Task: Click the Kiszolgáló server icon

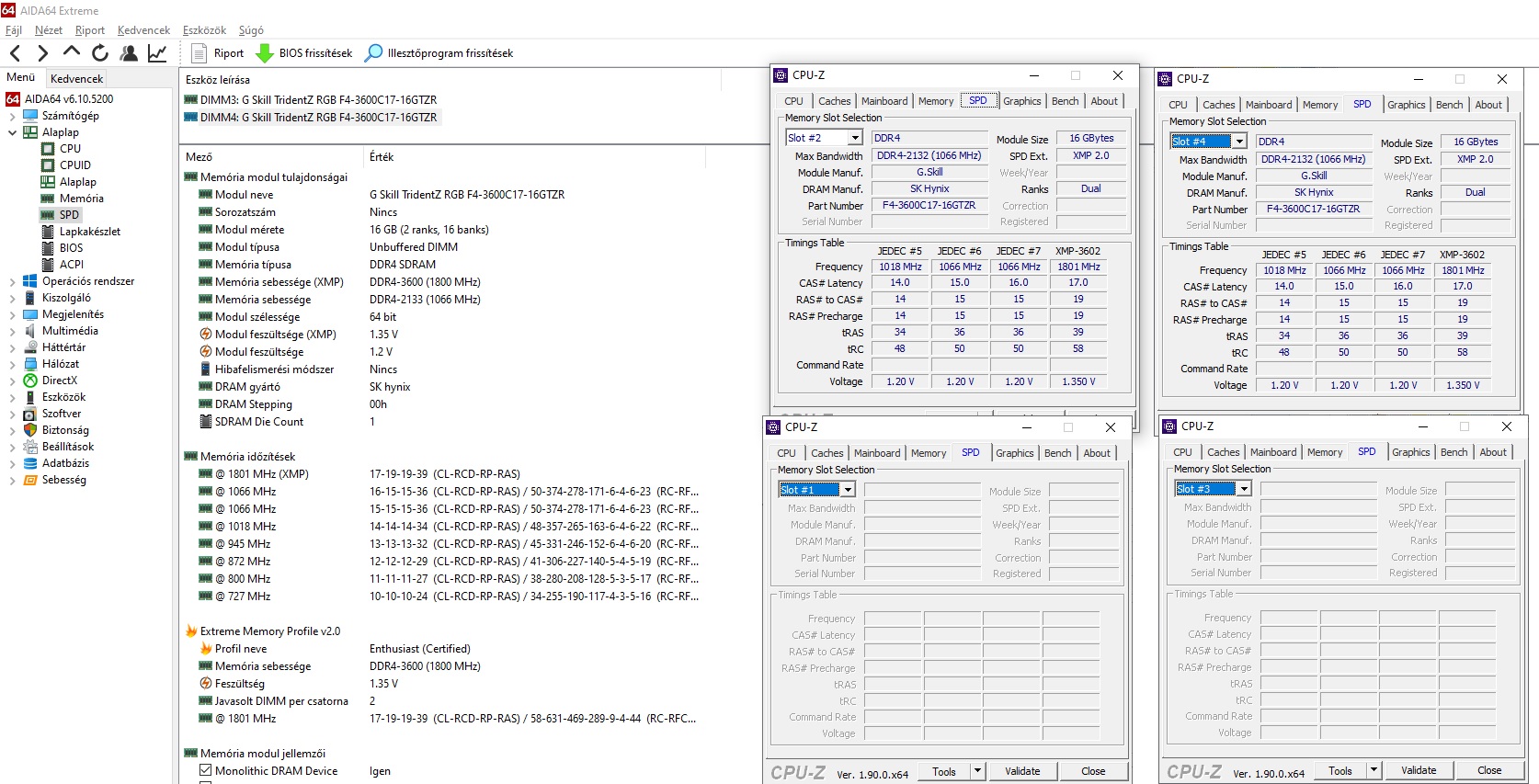Action: tap(30, 298)
